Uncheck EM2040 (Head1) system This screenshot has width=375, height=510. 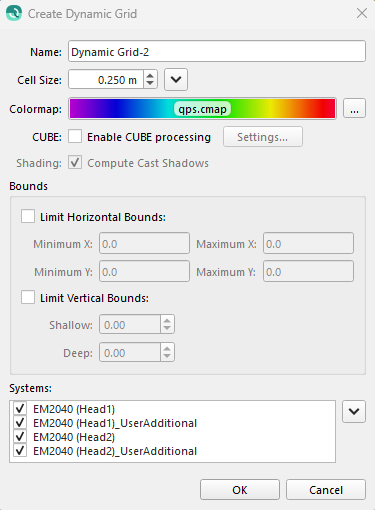tap(20, 408)
